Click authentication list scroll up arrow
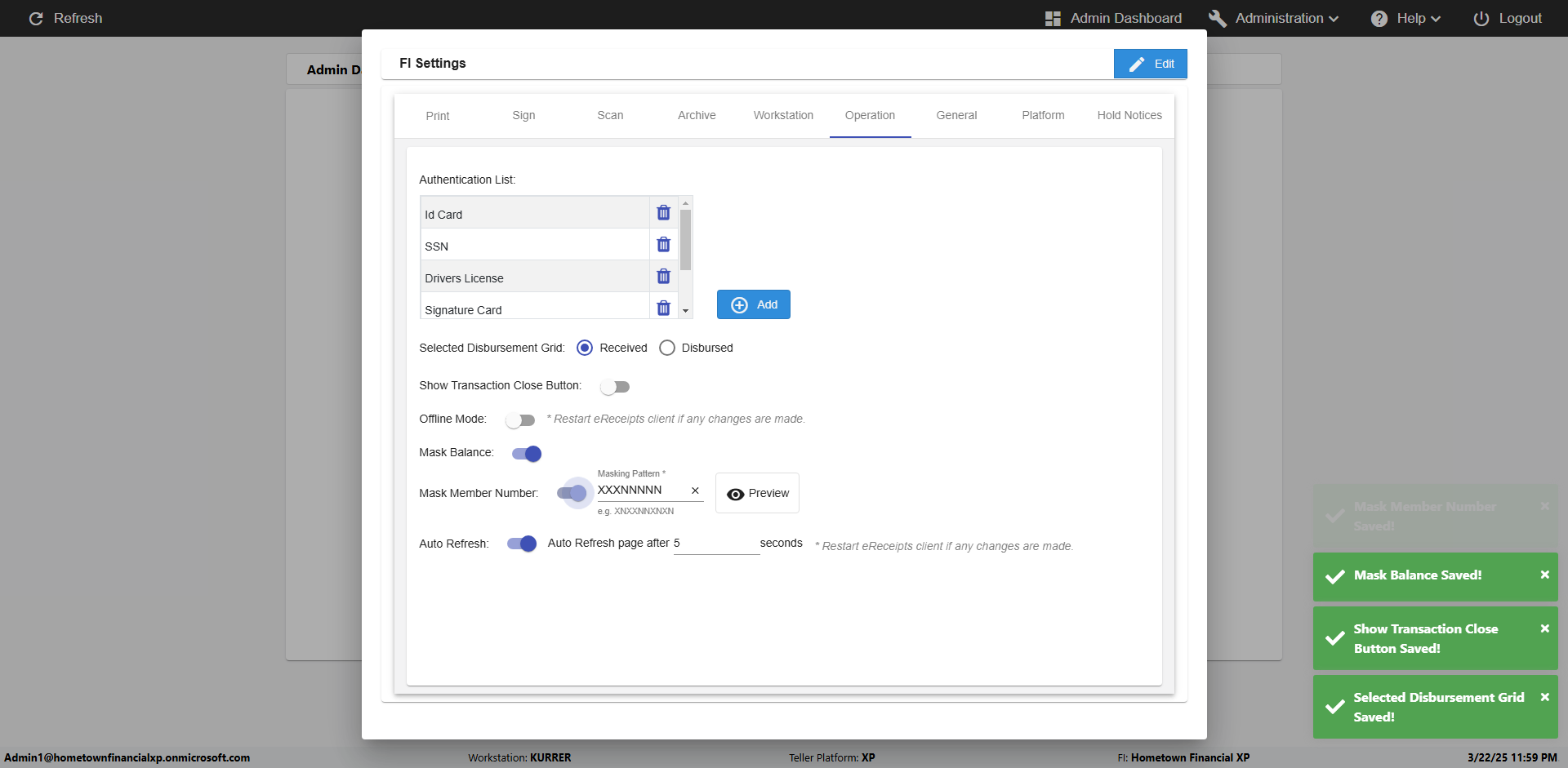The image size is (1568, 768). tap(685, 202)
